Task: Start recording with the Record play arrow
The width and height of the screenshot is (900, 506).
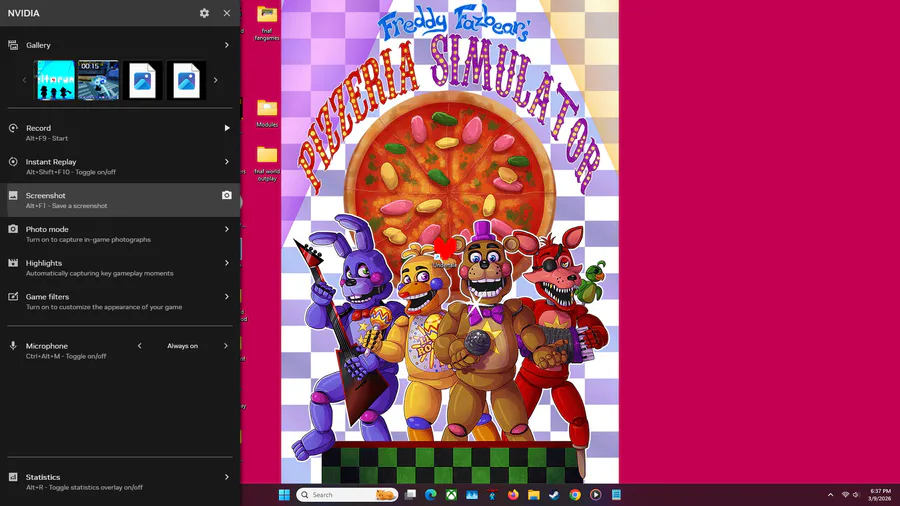Action: tap(227, 128)
